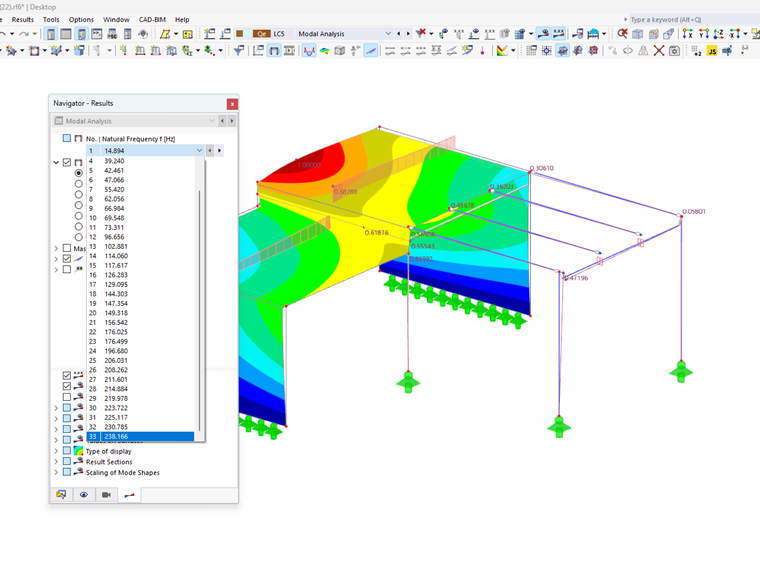The height and width of the screenshot is (570, 760).
Task: Select the view in X direction axis icon
Action: 688,33
